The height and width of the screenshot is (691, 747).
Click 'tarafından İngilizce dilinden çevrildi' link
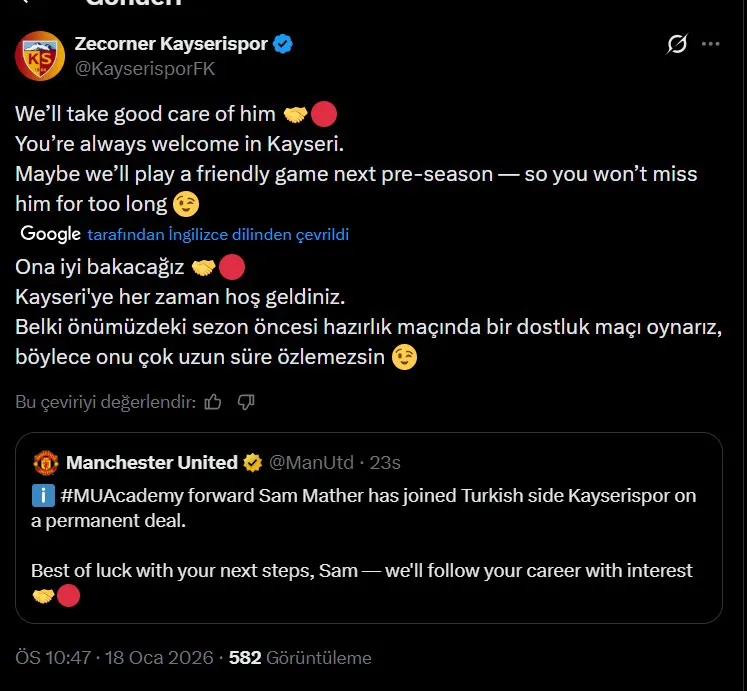pyautogui.click(x=218, y=235)
